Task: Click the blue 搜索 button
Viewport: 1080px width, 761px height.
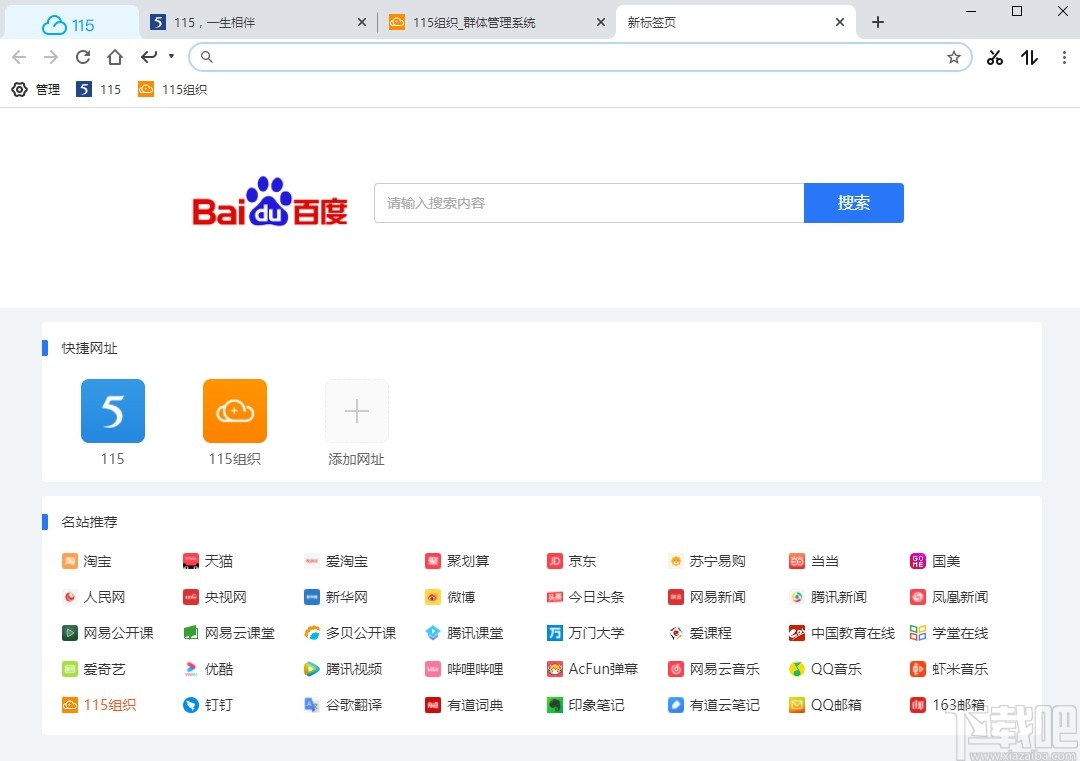Action: pos(853,203)
